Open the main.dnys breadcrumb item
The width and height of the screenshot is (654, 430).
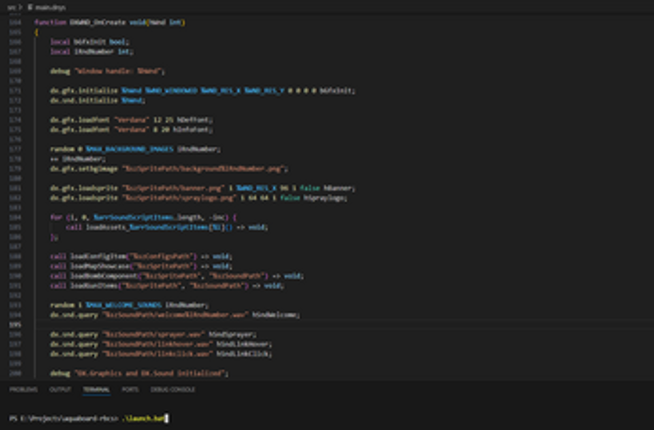pyautogui.click(x=49, y=7)
